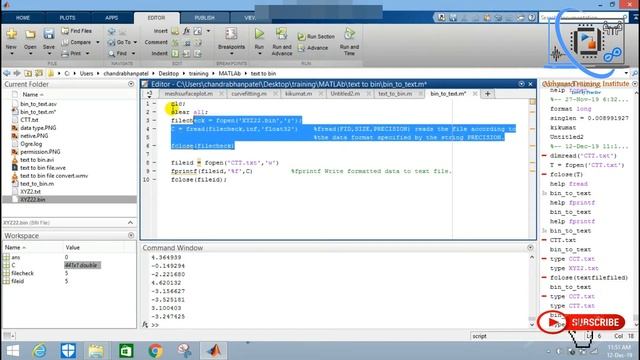Open the Print dropdown arrow
The width and height of the screenshot is (640, 360).
tap(87, 53)
